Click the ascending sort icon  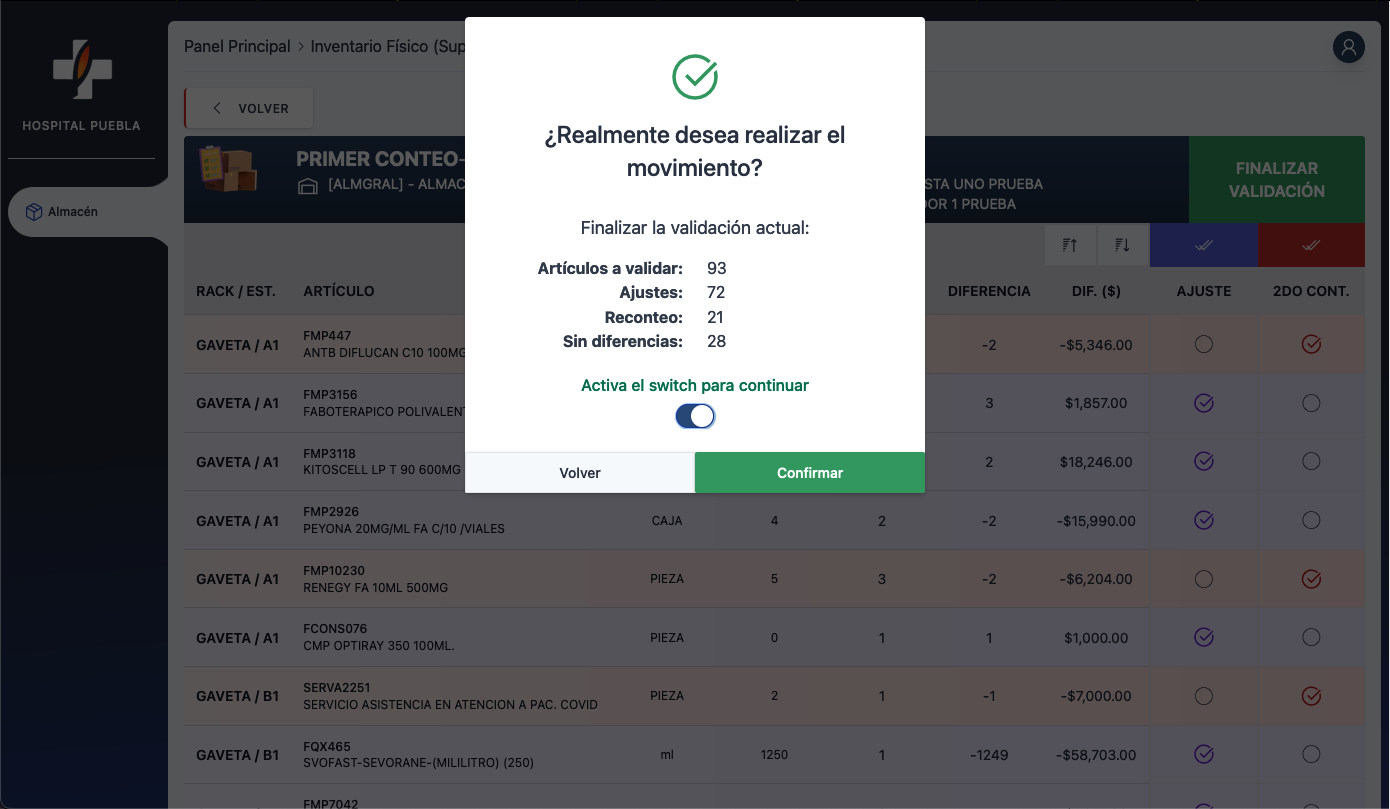click(1070, 245)
